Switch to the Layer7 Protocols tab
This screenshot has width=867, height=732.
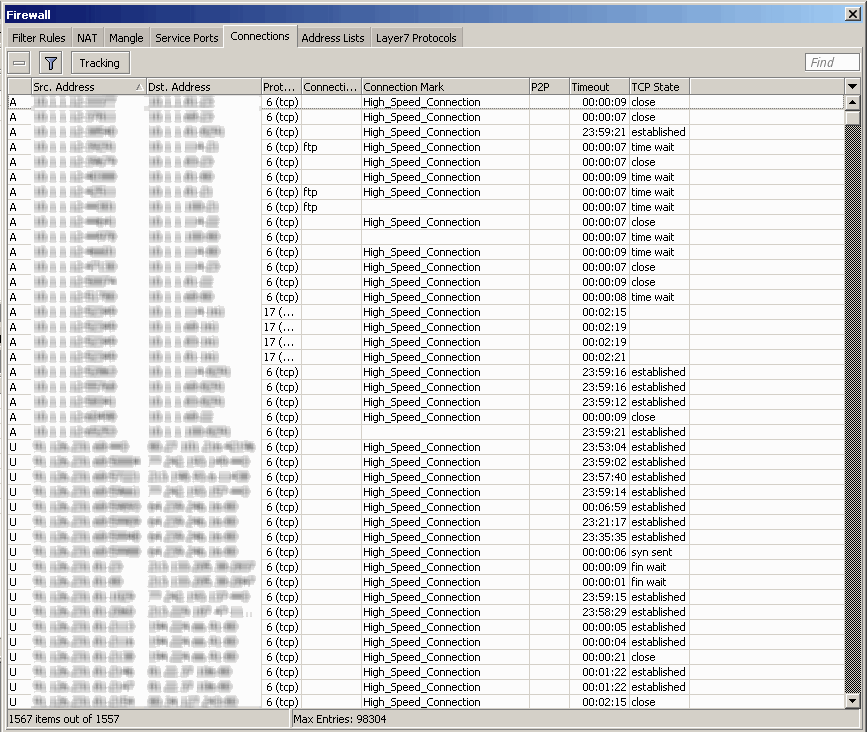pyautogui.click(x=414, y=37)
